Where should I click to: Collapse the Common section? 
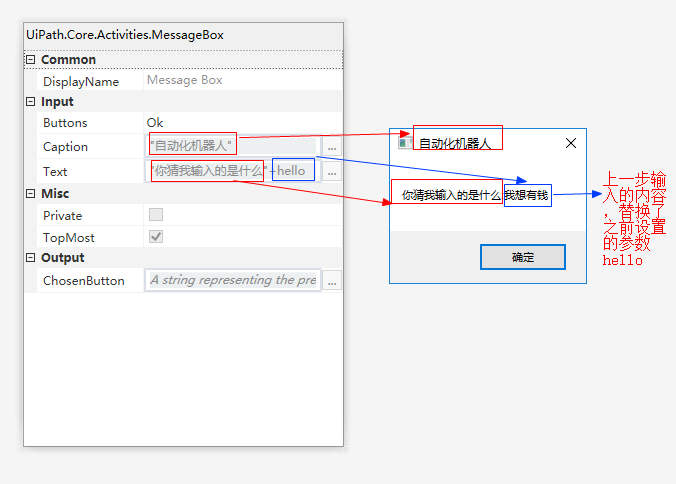click(x=30, y=59)
